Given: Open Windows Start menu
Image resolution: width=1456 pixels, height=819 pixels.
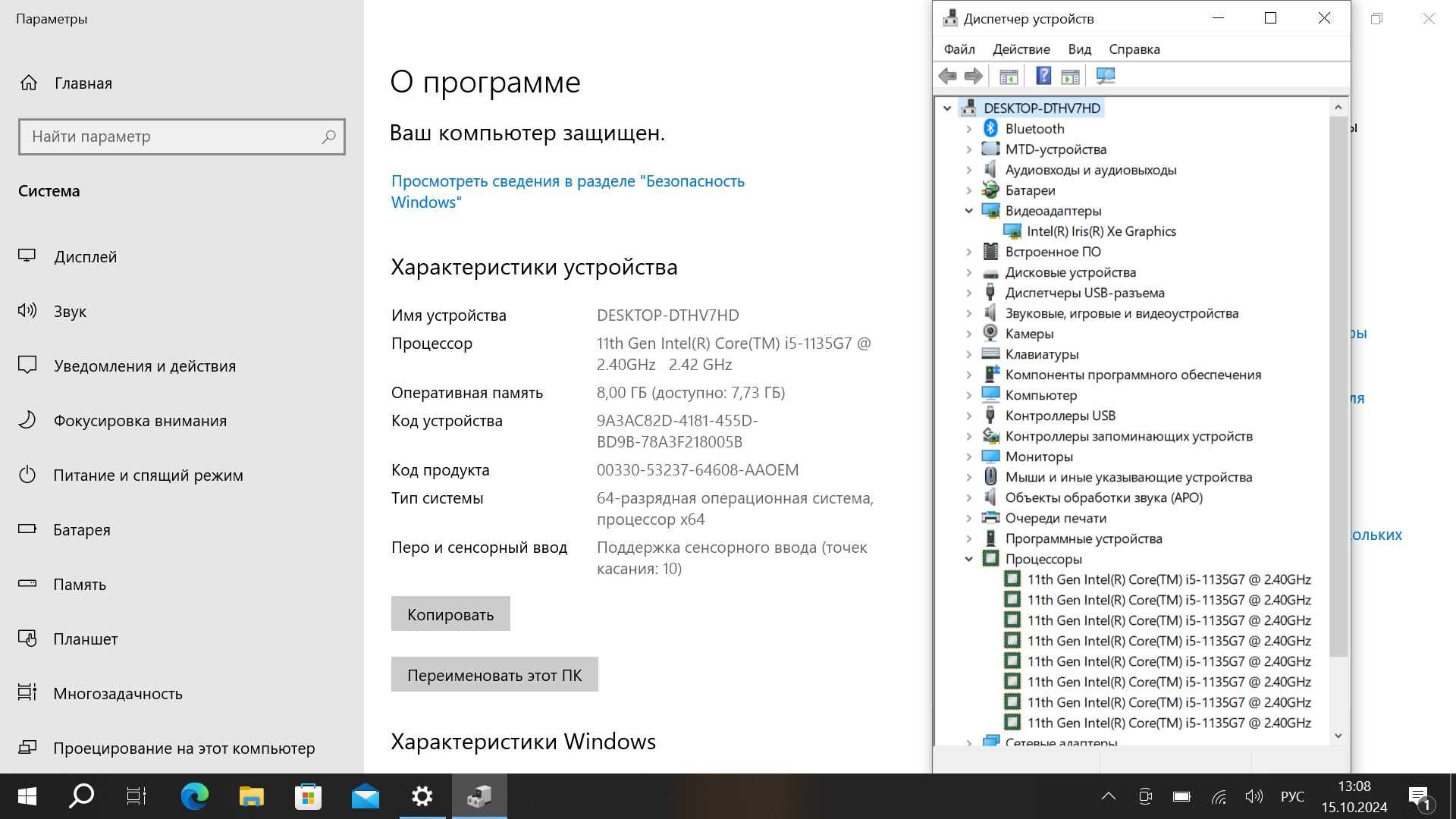Looking at the screenshot, I should coord(27,796).
